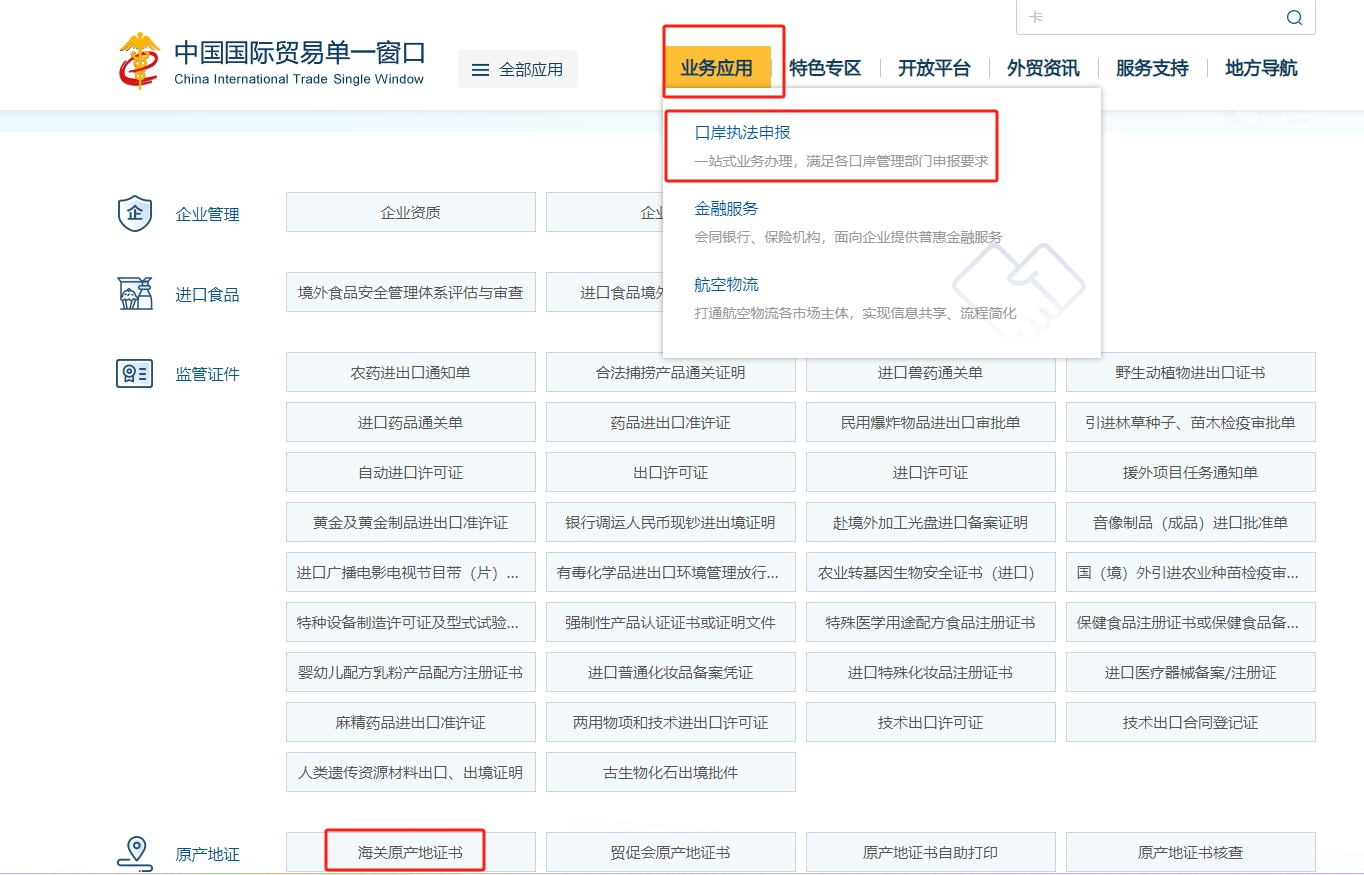Screen dimensions: 1364x875
Task: Click the search magnifier icon
Action: click(x=1294, y=18)
